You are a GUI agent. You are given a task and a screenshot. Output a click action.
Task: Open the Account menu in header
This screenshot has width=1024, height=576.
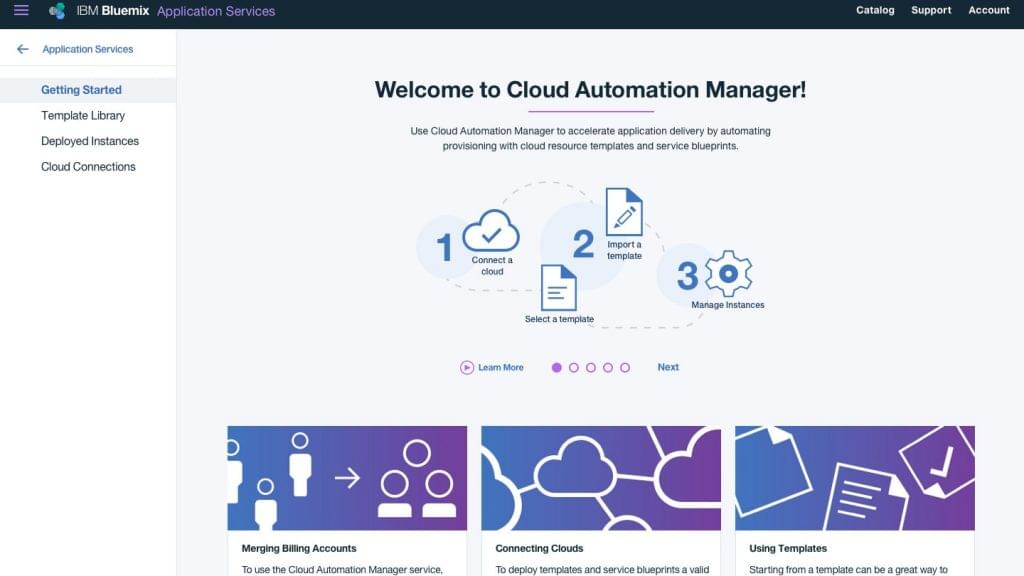pos(989,10)
